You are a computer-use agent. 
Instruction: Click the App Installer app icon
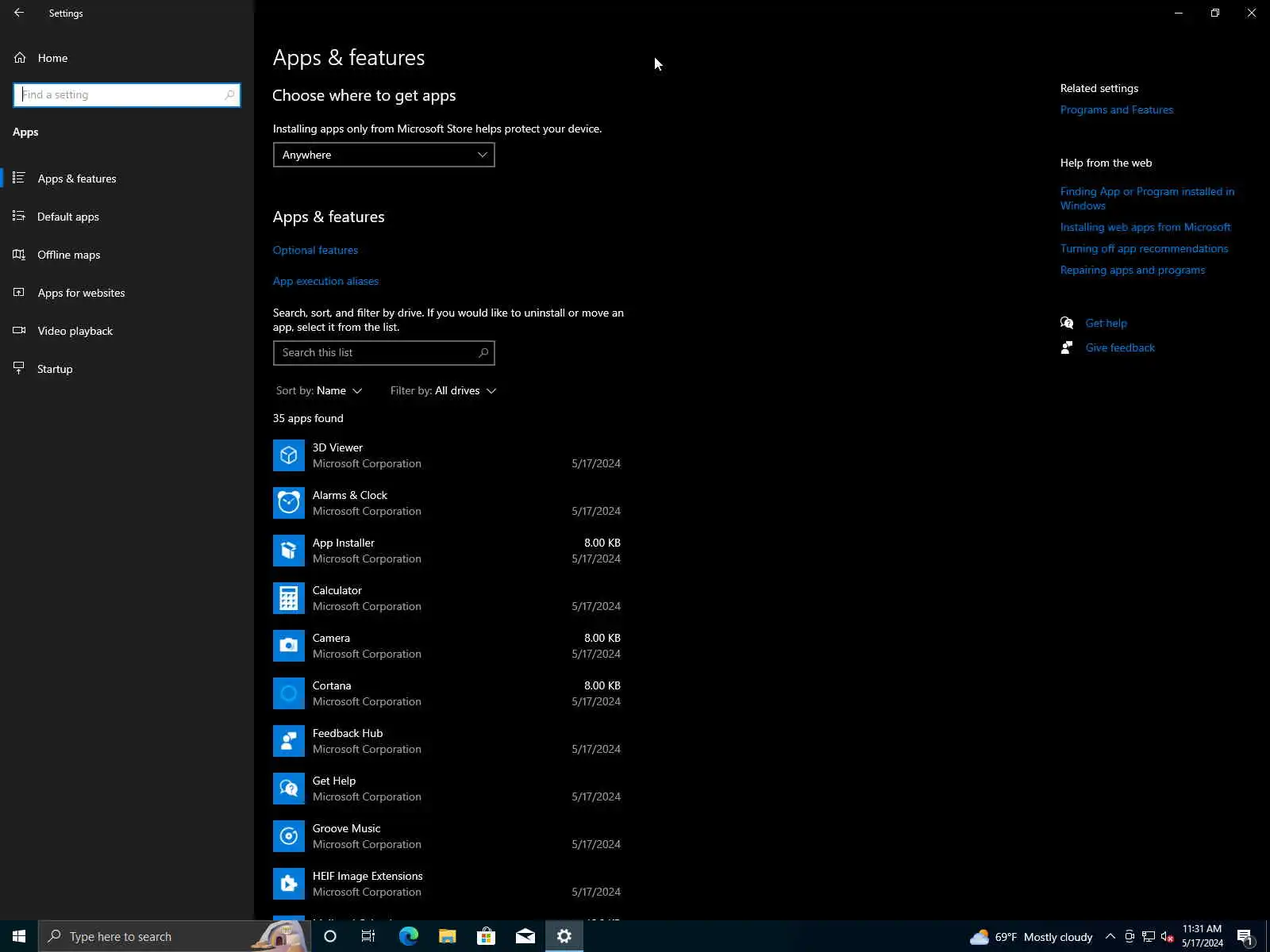[289, 551]
